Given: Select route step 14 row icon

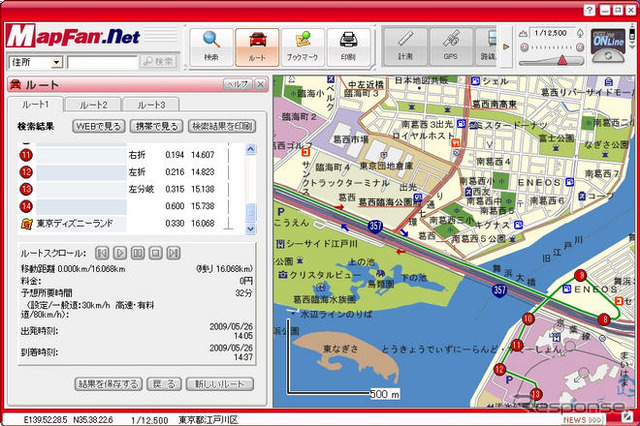Looking at the screenshot, I should click(26, 206).
